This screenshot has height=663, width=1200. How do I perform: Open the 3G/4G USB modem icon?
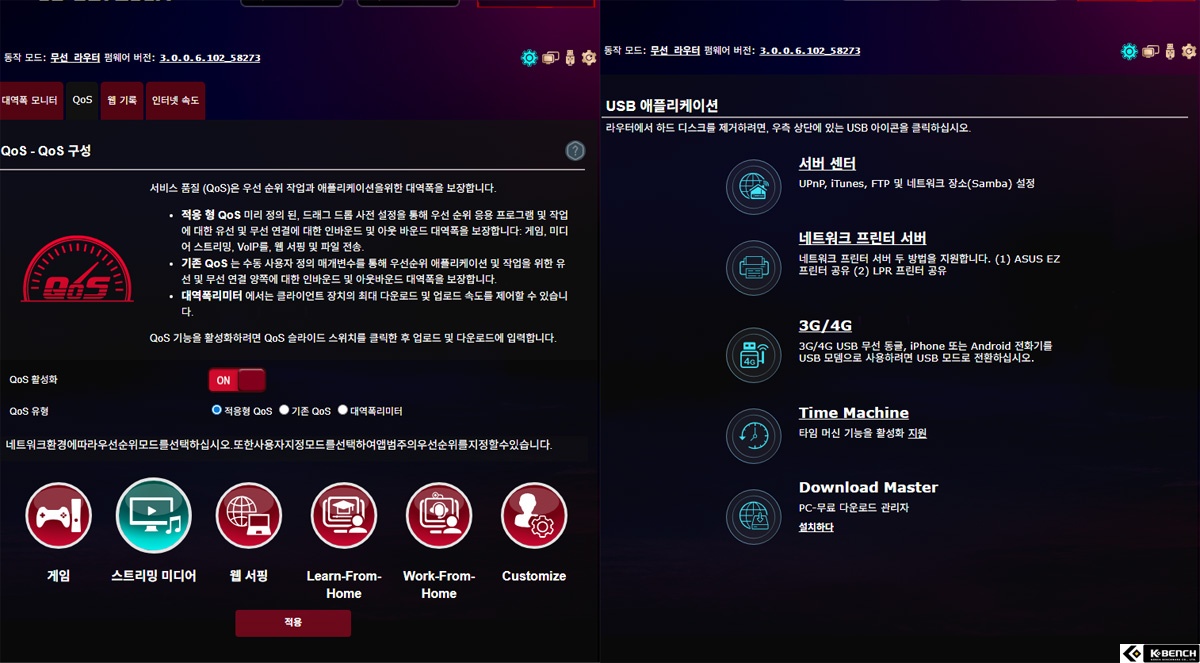pyautogui.click(x=754, y=354)
